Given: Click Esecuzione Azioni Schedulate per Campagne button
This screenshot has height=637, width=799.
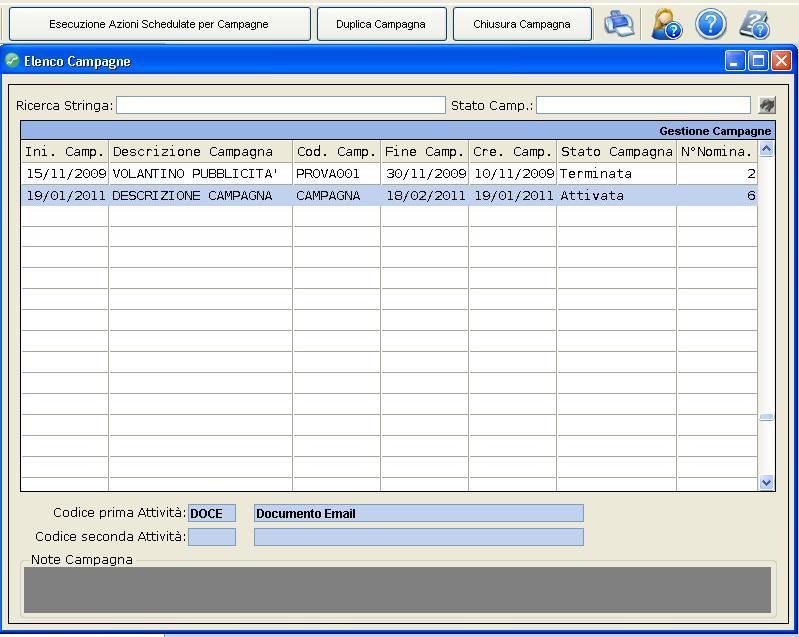Looking at the screenshot, I should click(x=159, y=24).
